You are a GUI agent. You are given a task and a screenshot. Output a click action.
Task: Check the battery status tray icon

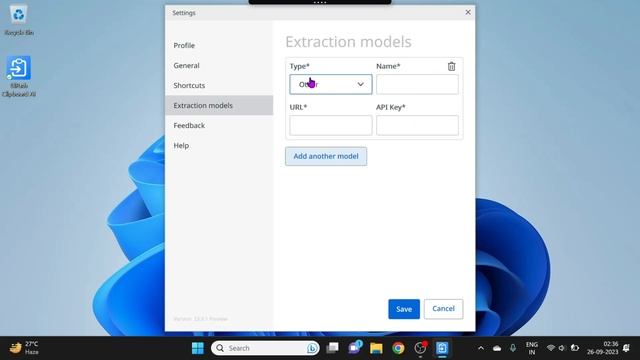coord(575,348)
